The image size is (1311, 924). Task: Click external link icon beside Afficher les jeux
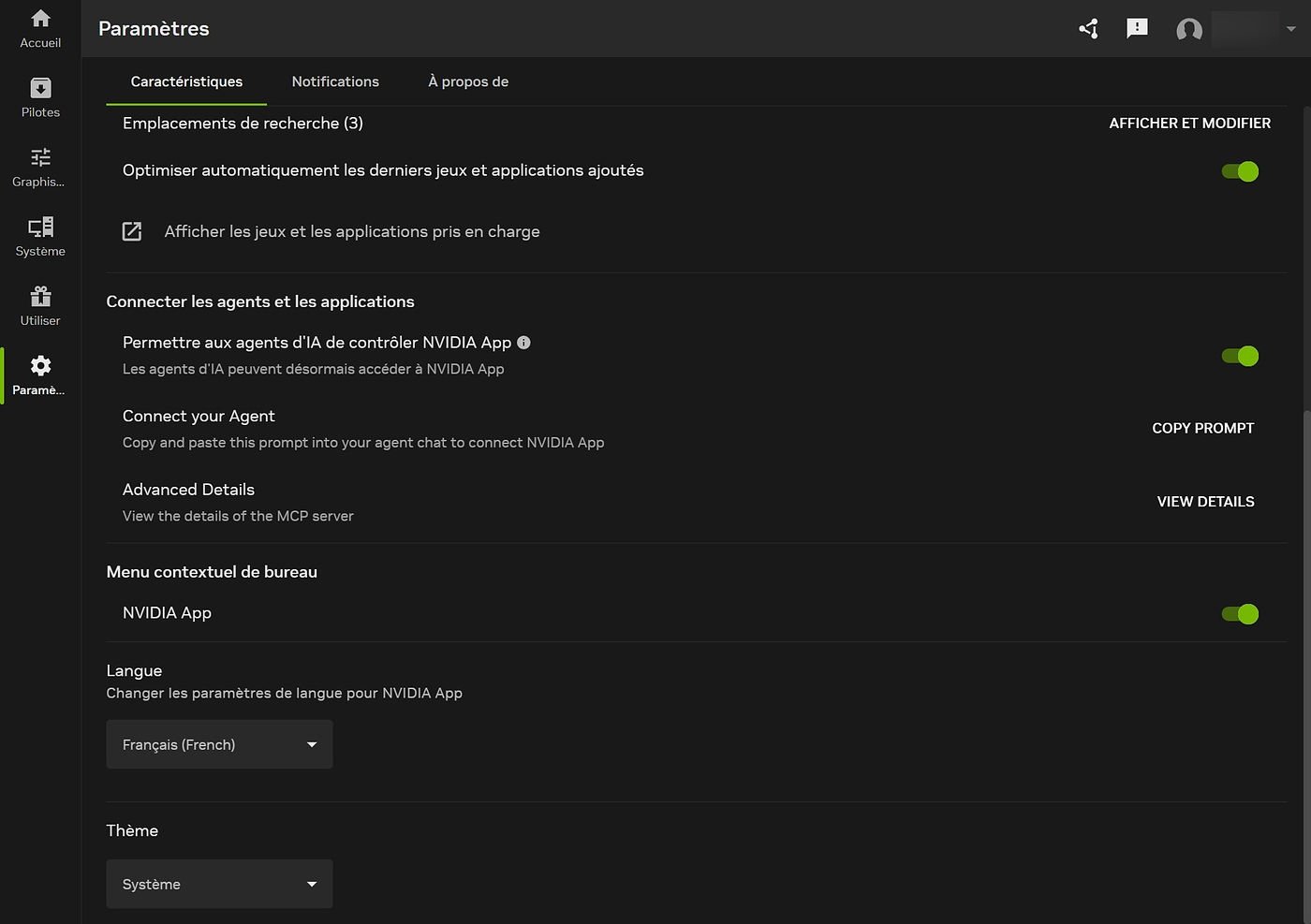[x=132, y=231]
